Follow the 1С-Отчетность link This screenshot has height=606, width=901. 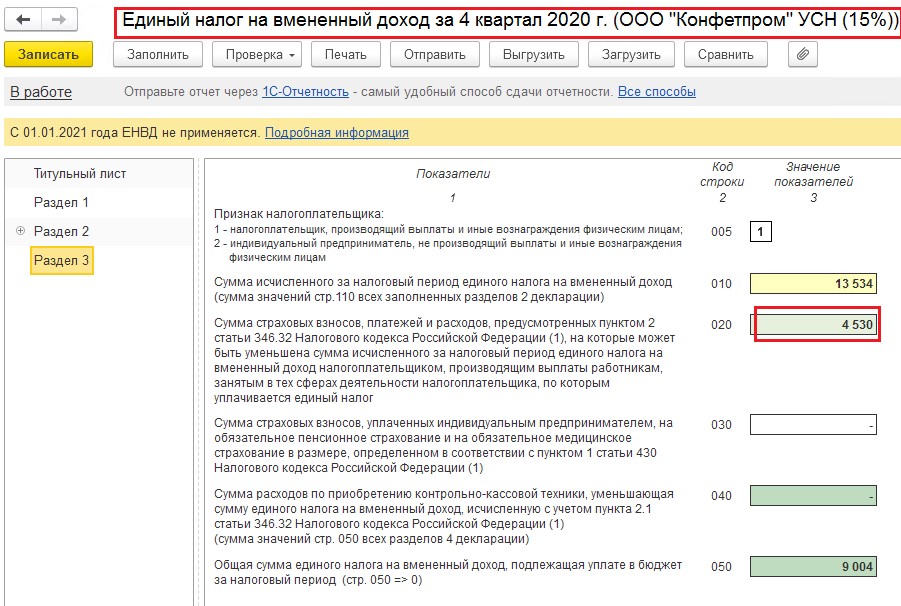coord(305,92)
